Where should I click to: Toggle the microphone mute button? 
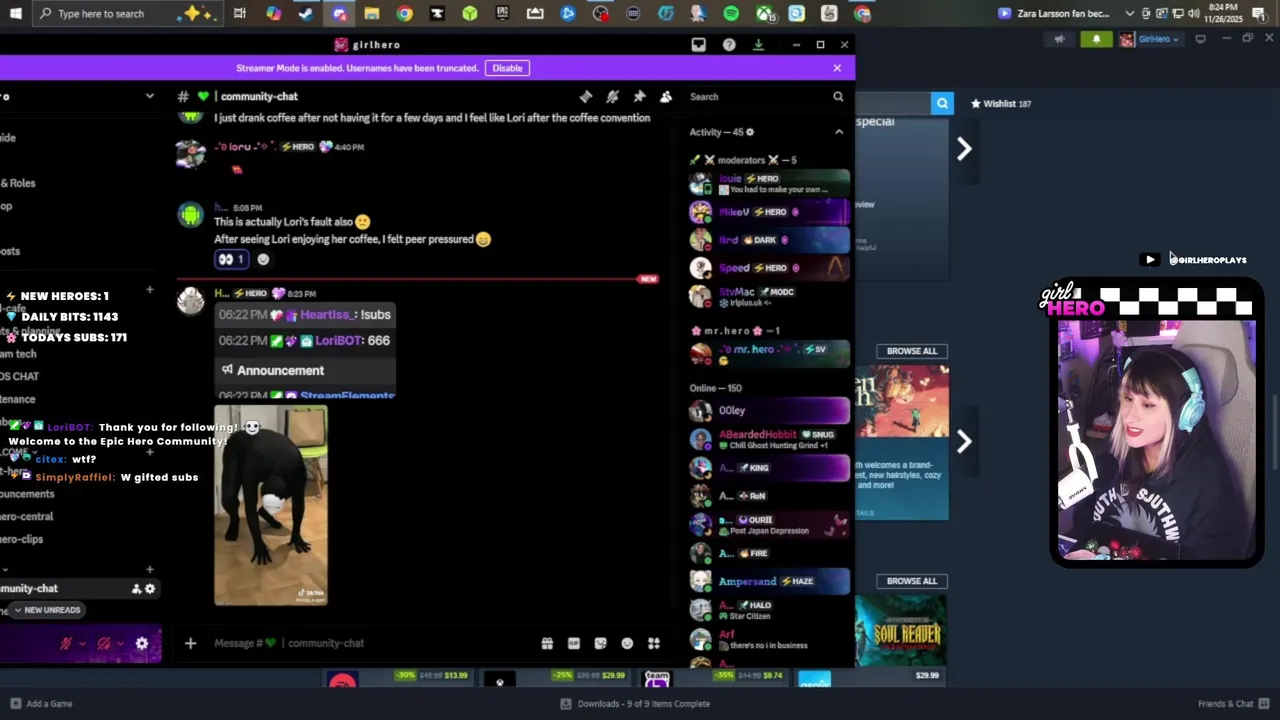(66, 644)
